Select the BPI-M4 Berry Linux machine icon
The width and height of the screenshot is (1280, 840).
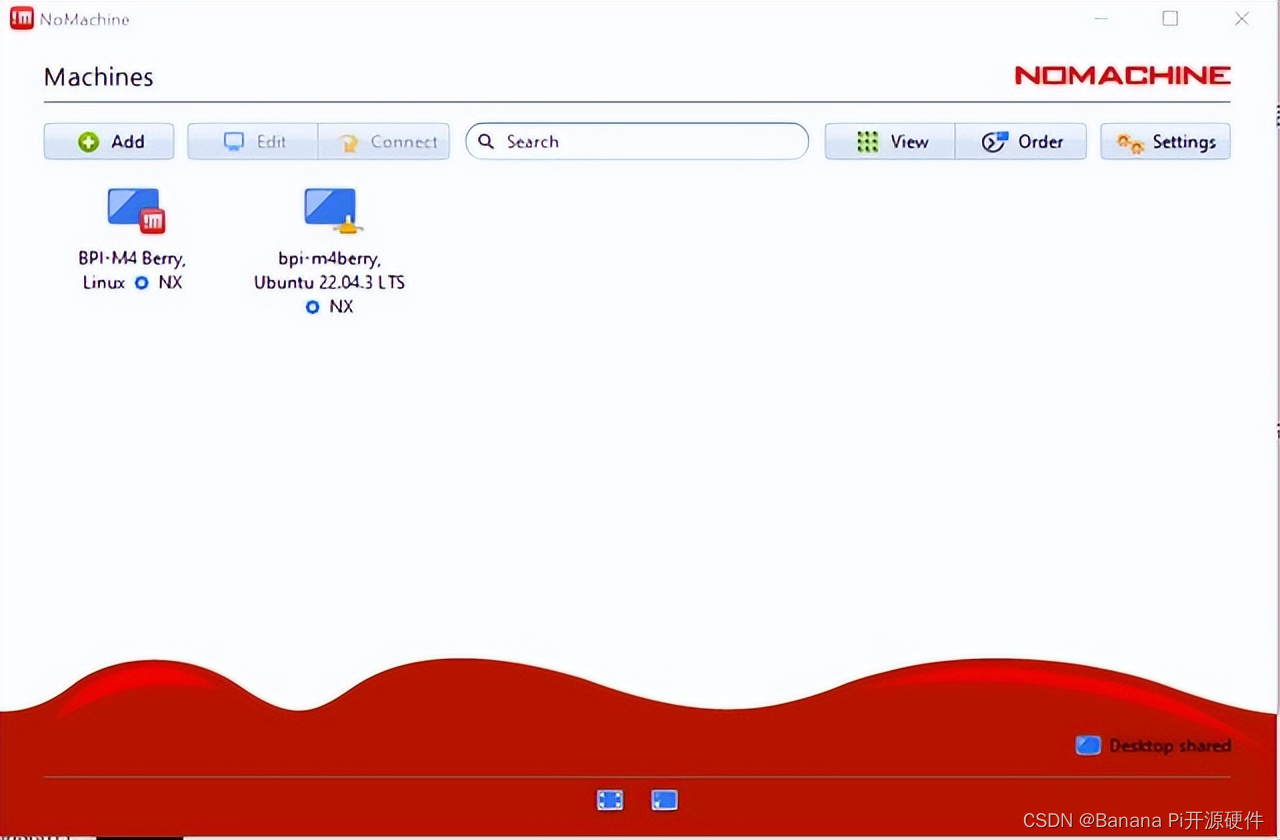136,210
